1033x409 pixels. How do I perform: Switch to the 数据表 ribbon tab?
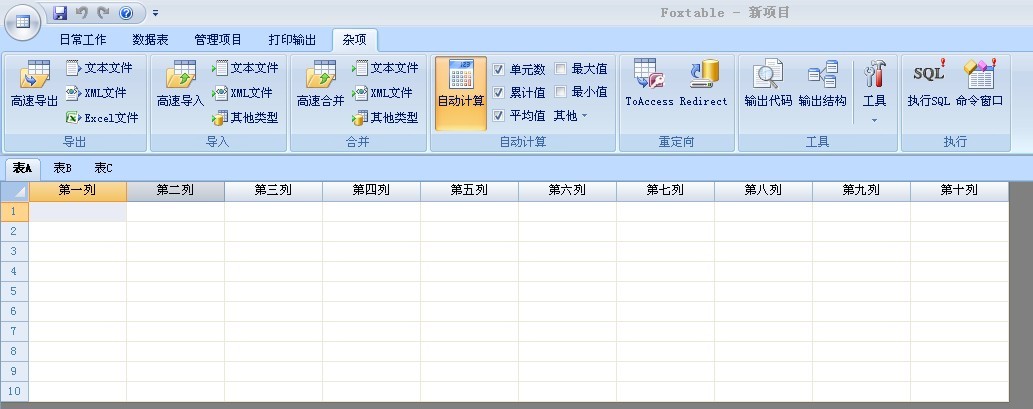[150, 40]
